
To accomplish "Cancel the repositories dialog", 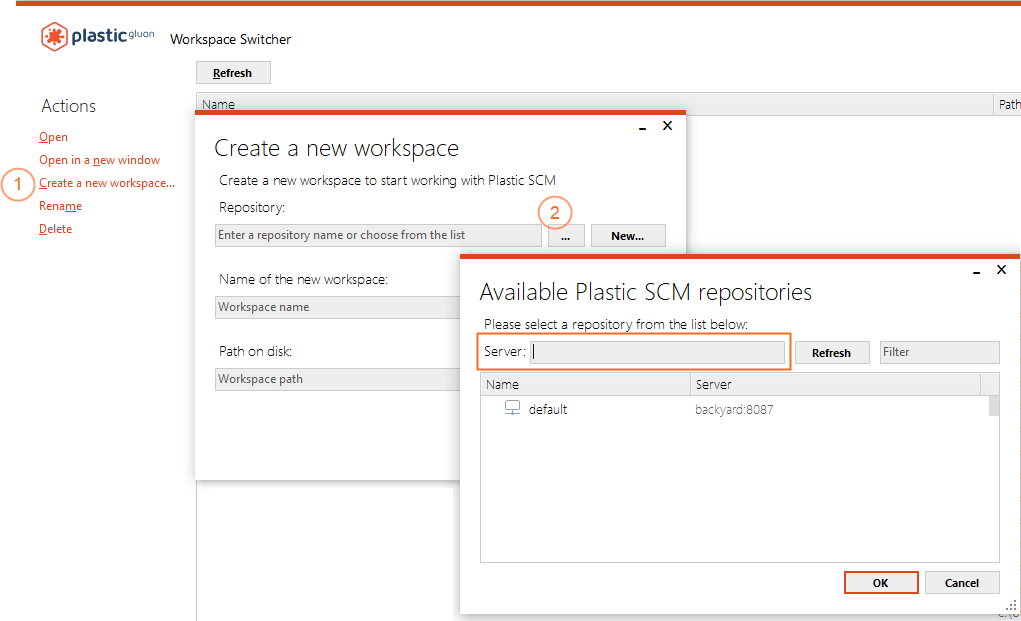I will pos(962,583).
